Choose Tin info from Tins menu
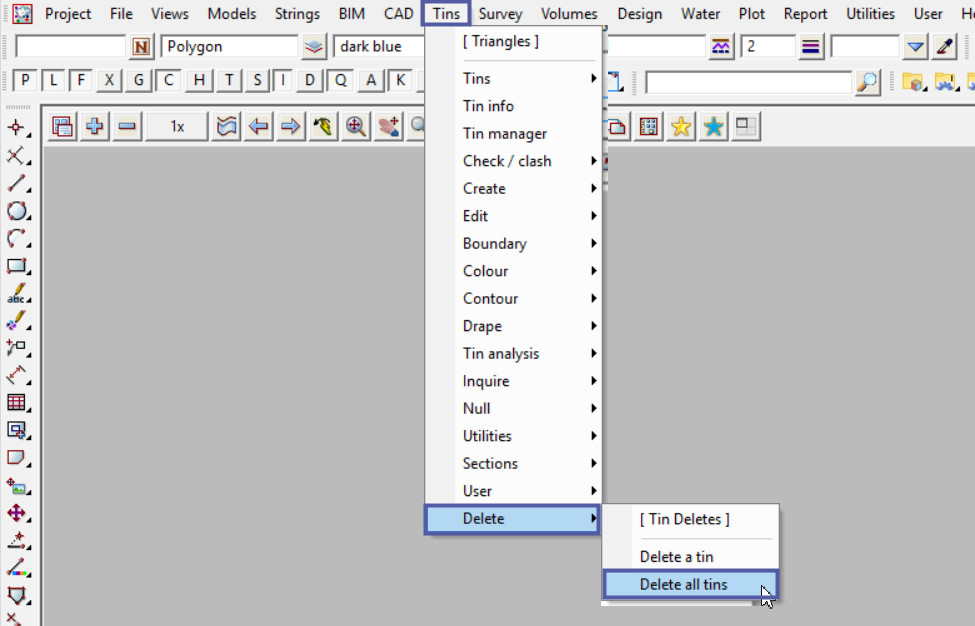This screenshot has height=626, width=975. (x=513, y=106)
